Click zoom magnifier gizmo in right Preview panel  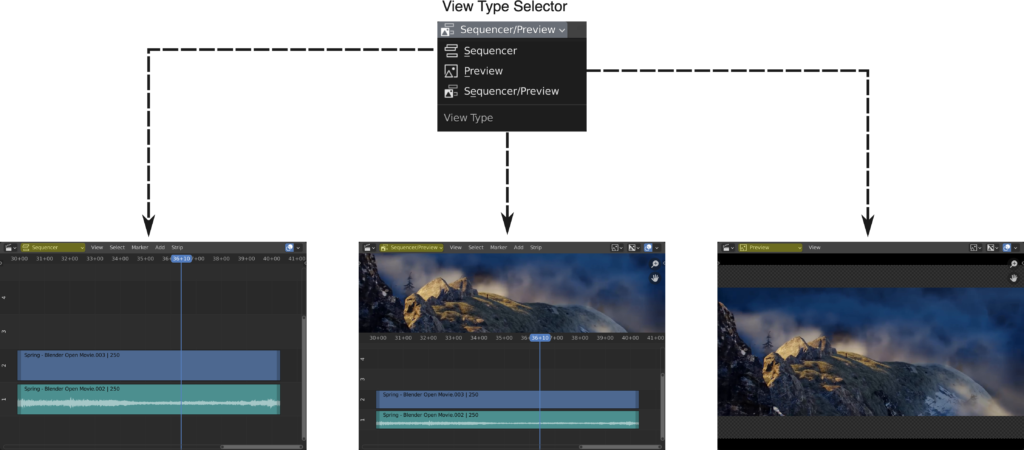click(x=1014, y=264)
